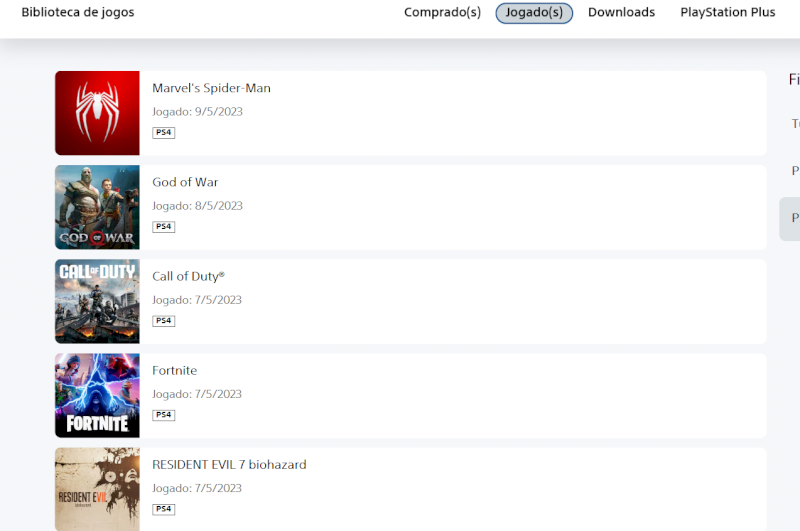Open the God of War title link
The image size is (800, 531).
pyautogui.click(x=185, y=182)
